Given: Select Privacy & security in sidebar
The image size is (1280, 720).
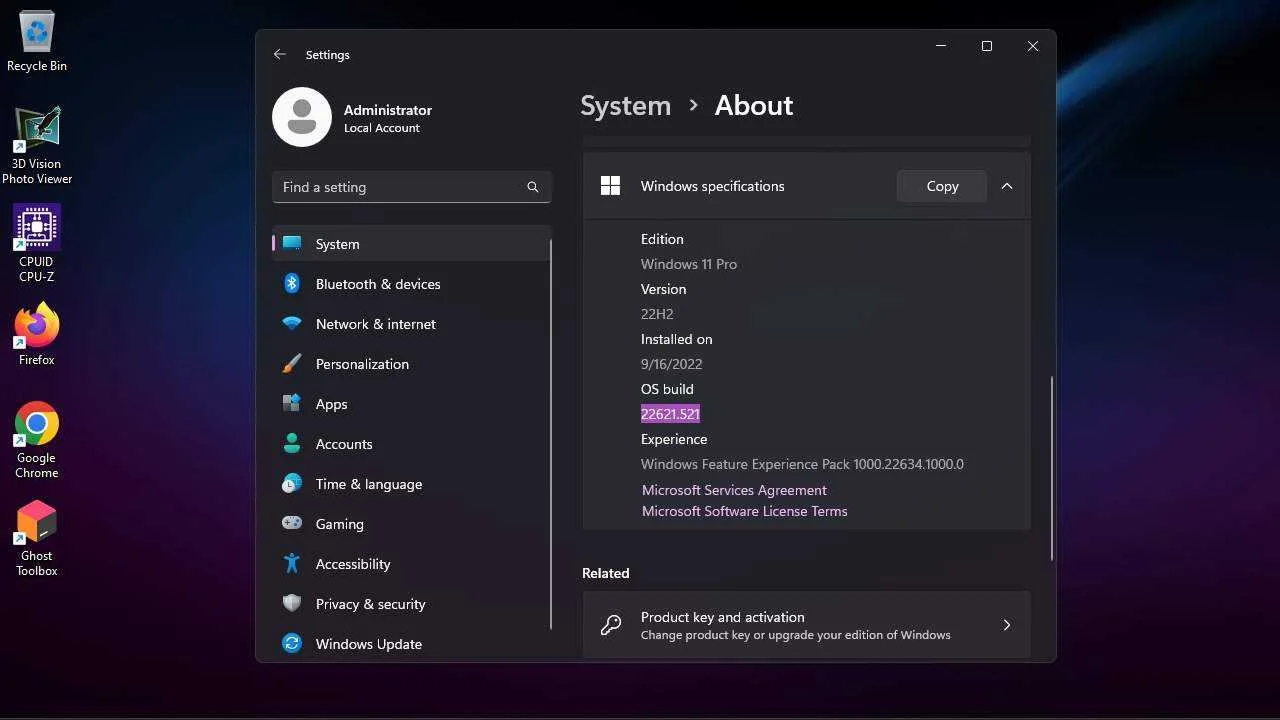Looking at the screenshot, I should pyautogui.click(x=411, y=604).
